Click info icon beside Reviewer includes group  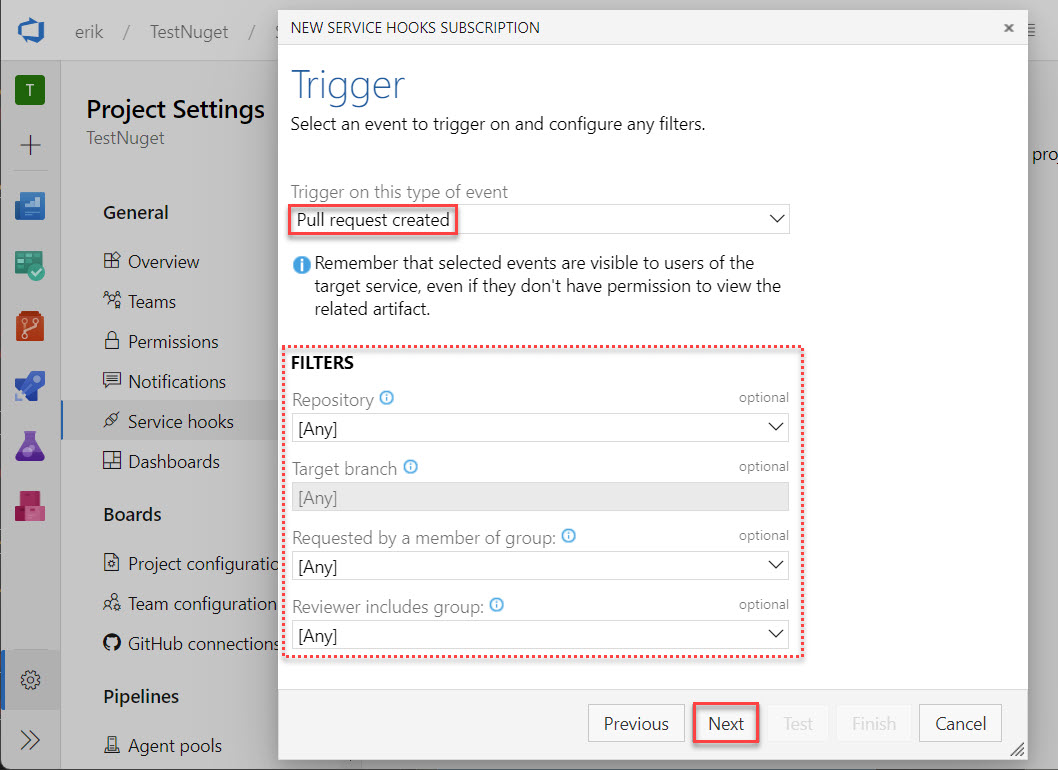point(497,605)
